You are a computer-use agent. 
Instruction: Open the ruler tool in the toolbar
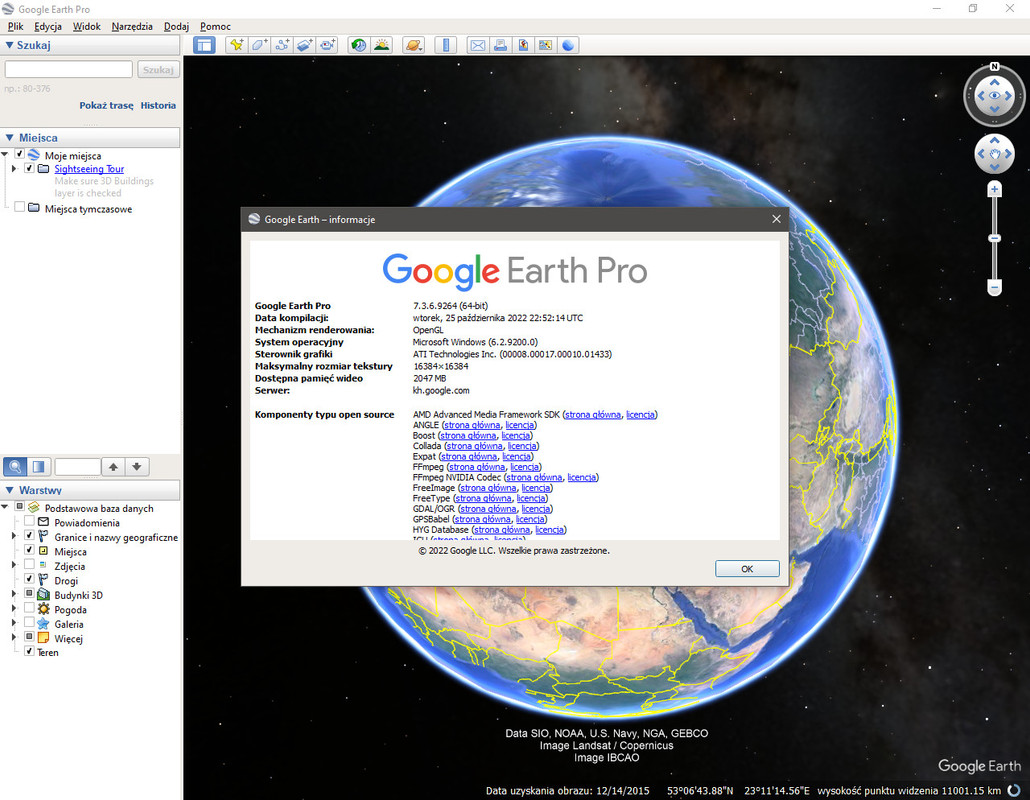[446, 45]
